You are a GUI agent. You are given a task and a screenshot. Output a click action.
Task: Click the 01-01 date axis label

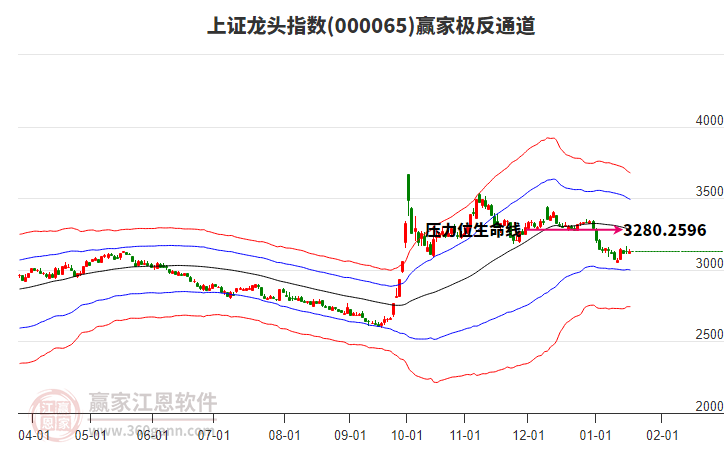tap(595, 436)
